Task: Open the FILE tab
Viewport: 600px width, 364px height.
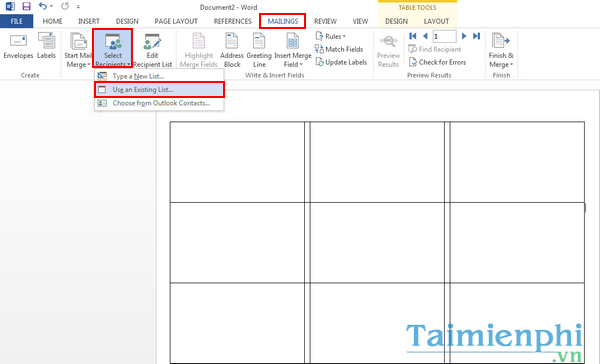Action: (x=16, y=21)
